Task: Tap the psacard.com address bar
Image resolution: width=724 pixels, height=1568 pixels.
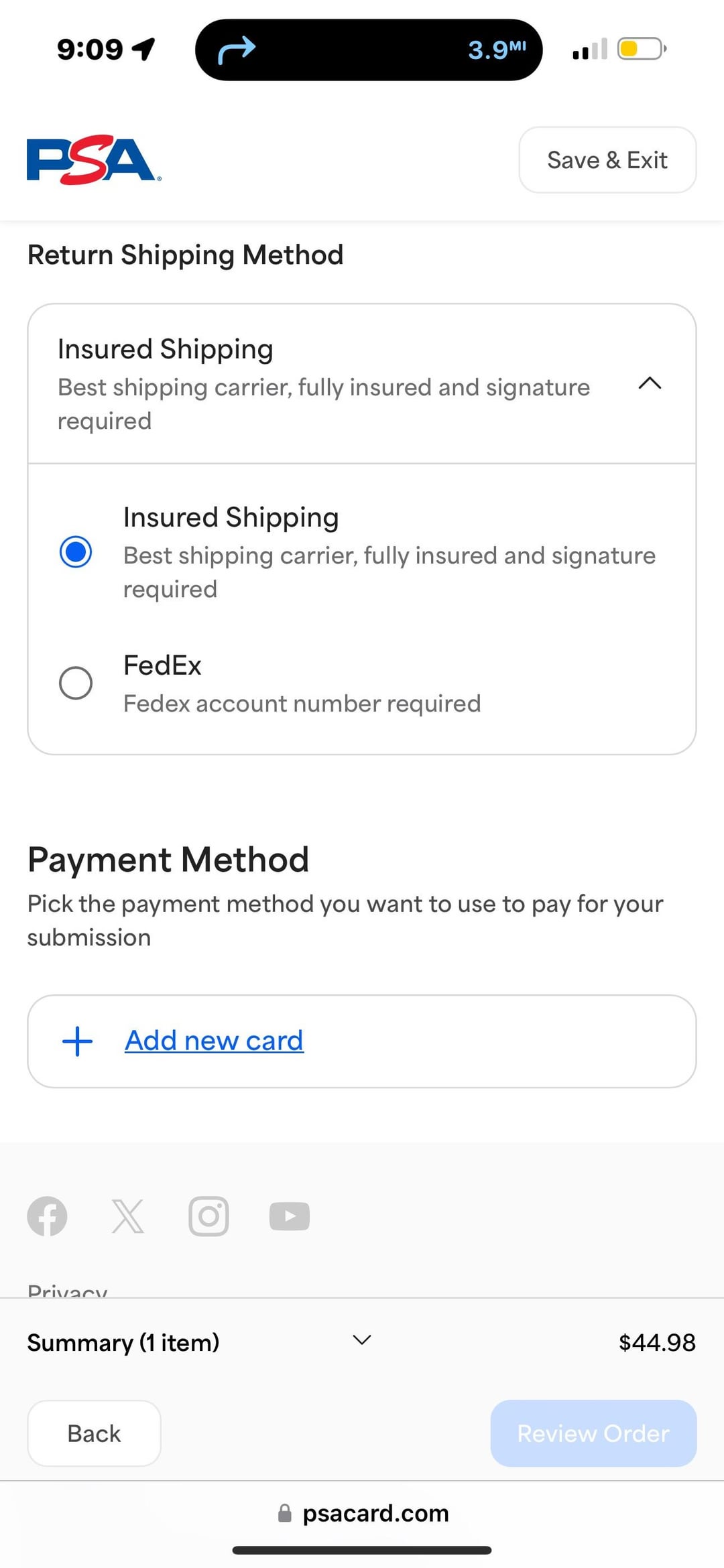Action: coord(362,1512)
